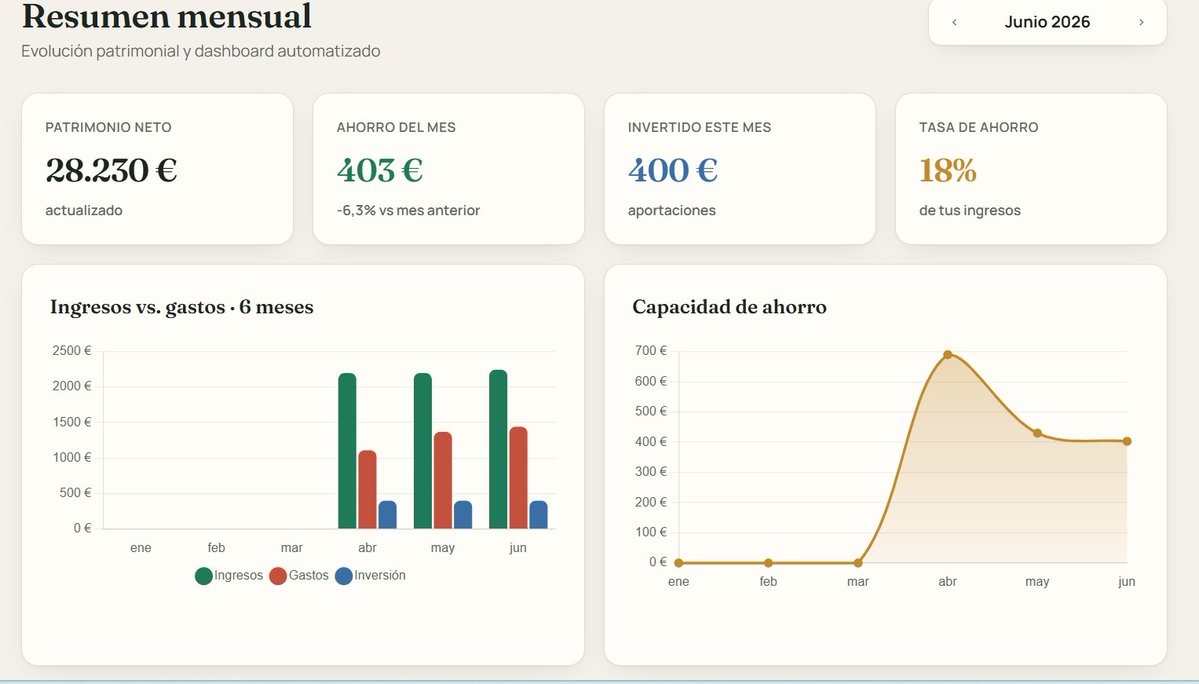Select the 403 € savings value
The width and height of the screenshot is (1199, 684).
(379, 170)
